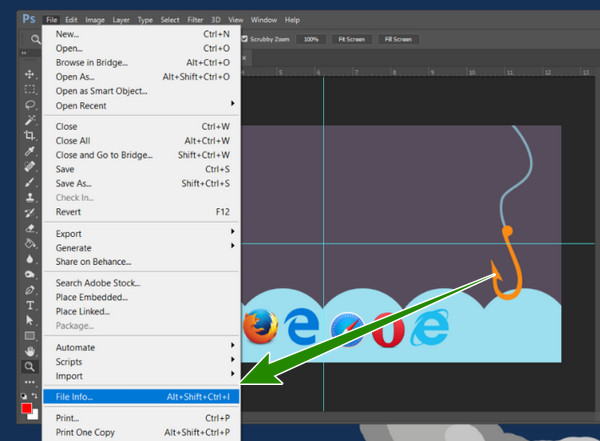This screenshot has height=441, width=600.
Task: Select the Type tool
Action: 30,305
